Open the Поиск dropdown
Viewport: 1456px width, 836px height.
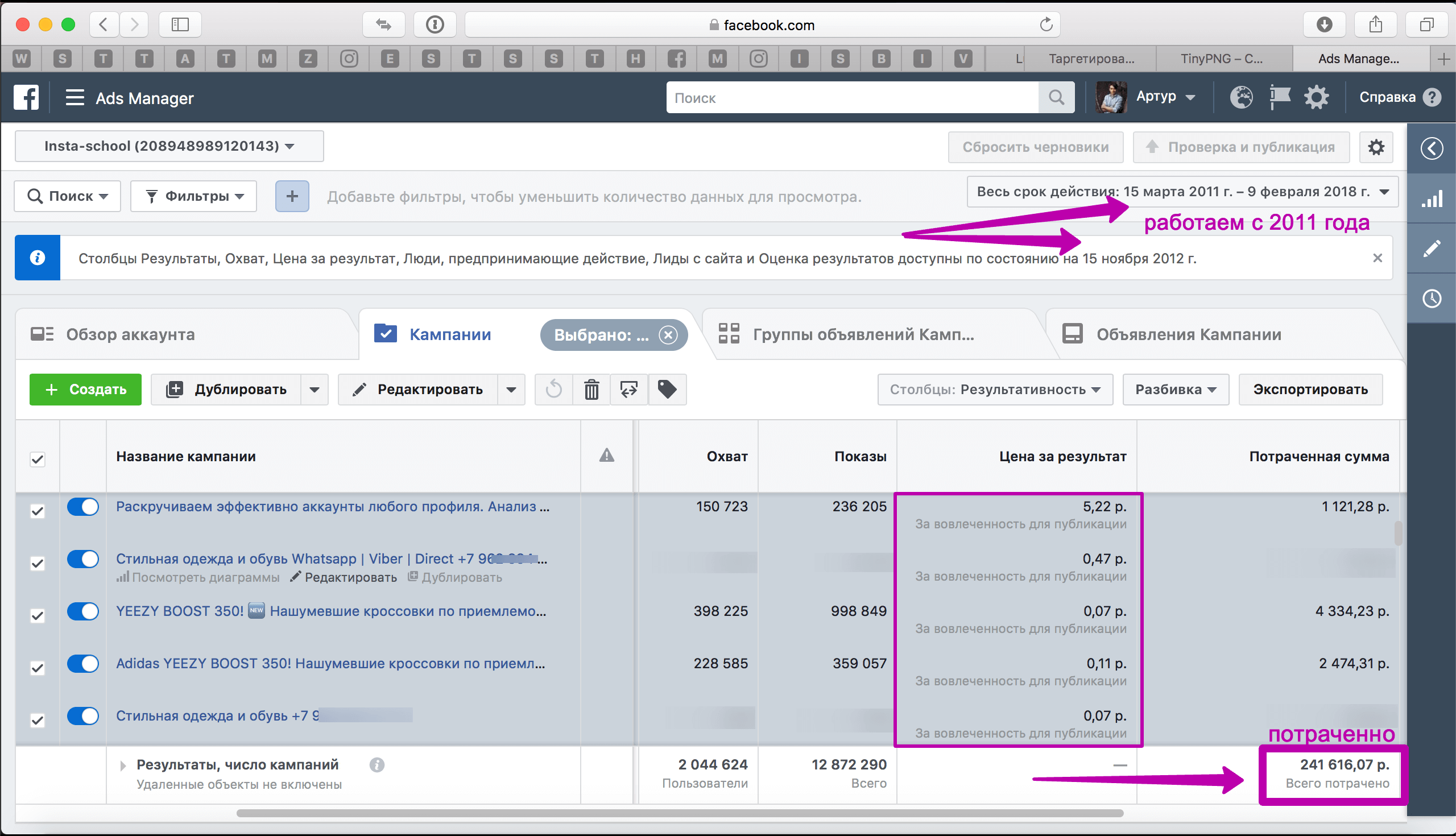[68, 196]
